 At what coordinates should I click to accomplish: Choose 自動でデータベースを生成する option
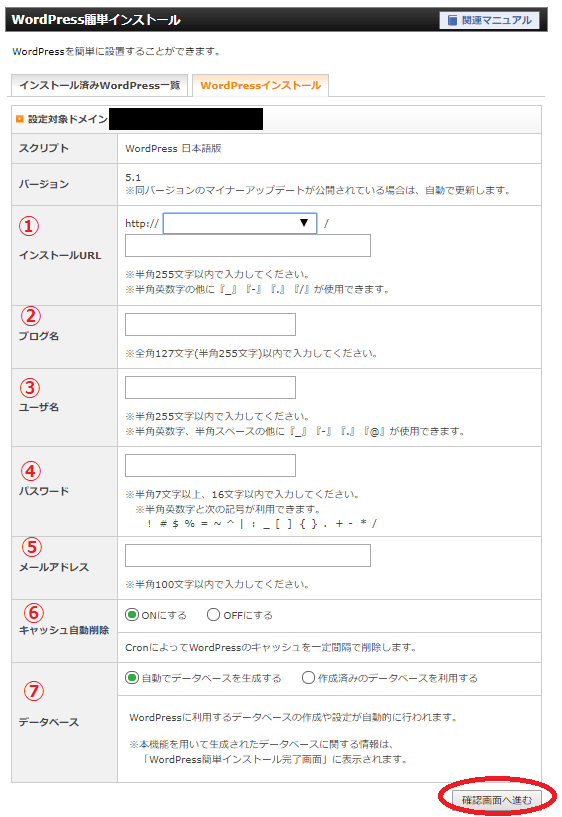pyautogui.click(x=132, y=677)
